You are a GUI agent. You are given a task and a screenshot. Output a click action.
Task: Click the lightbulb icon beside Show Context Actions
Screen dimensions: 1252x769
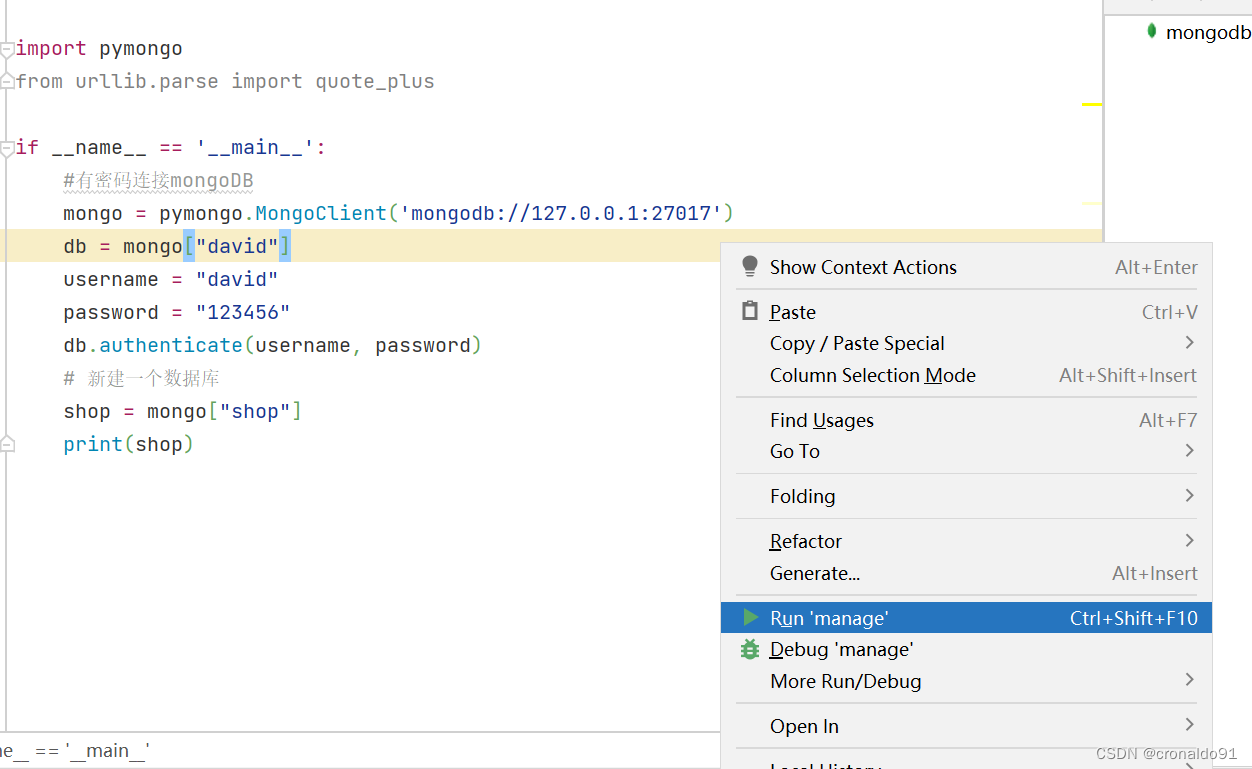pyautogui.click(x=750, y=267)
